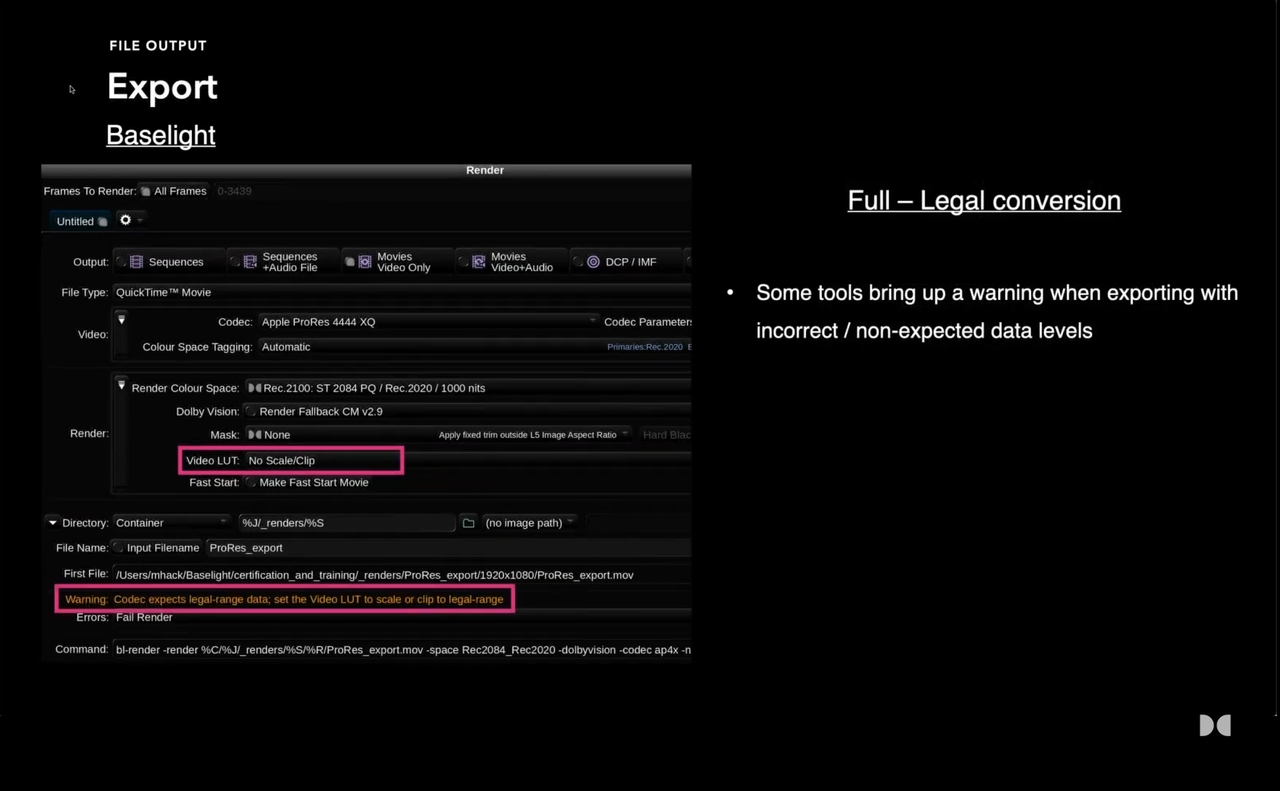Click the Baselight underlined heading link

pyautogui.click(x=161, y=135)
